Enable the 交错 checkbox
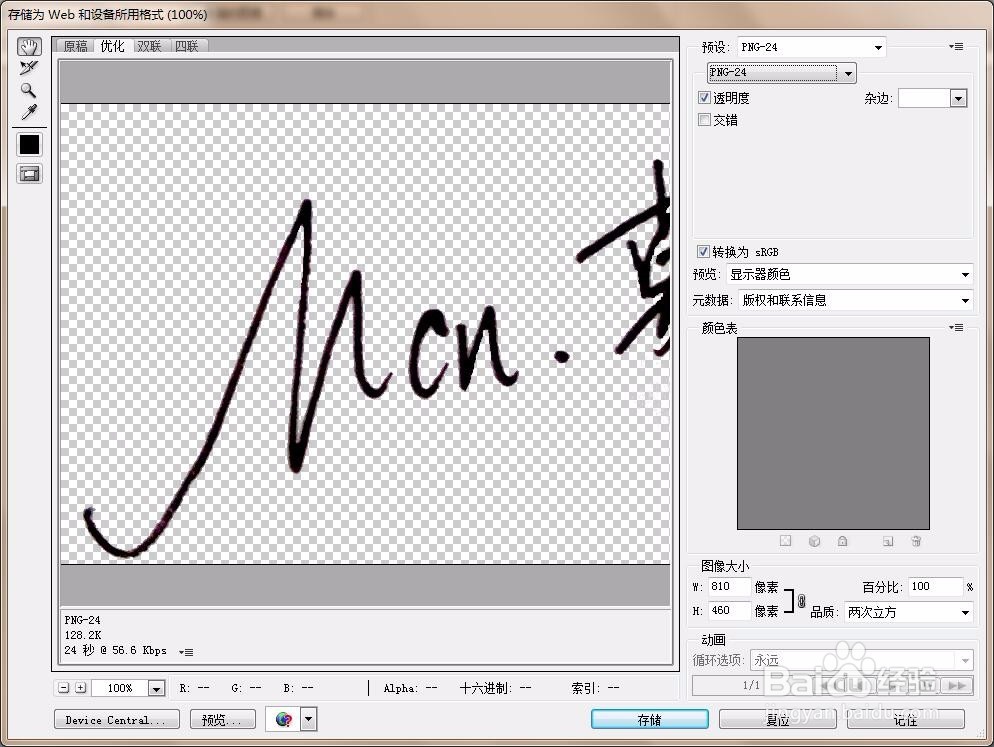This screenshot has width=994, height=747. pyautogui.click(x=704, y=119)
